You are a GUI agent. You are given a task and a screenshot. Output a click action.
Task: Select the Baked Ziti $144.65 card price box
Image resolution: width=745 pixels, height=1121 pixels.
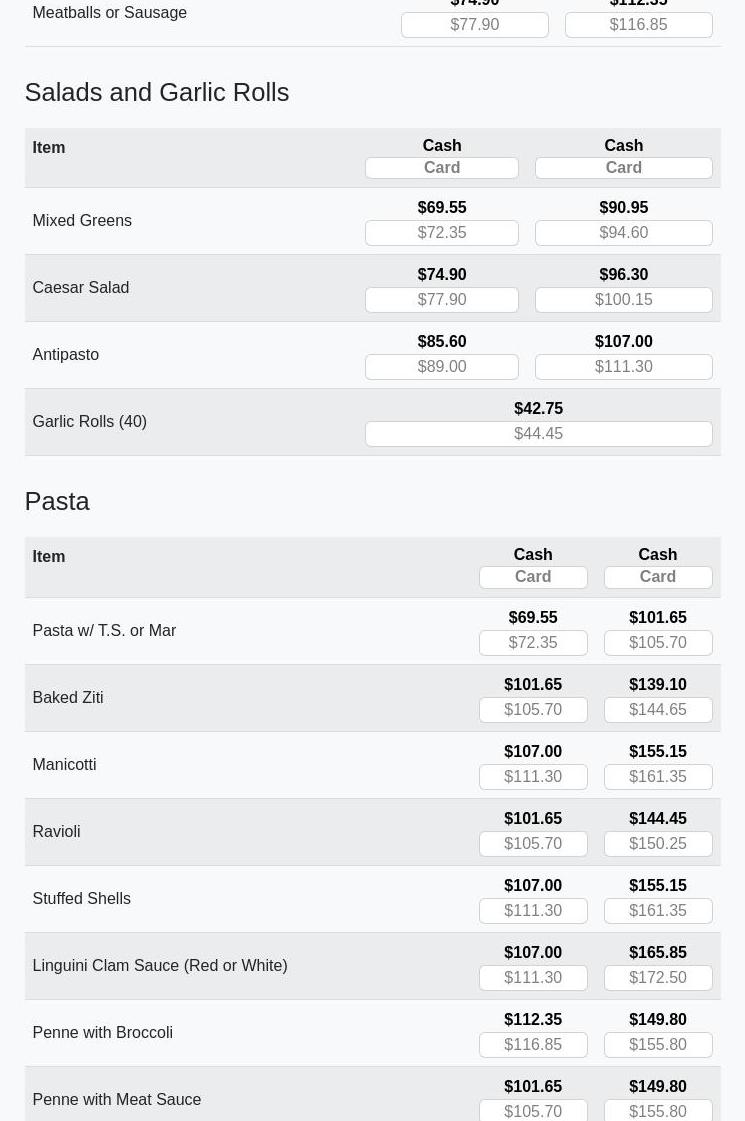click(x=657, y=710)
